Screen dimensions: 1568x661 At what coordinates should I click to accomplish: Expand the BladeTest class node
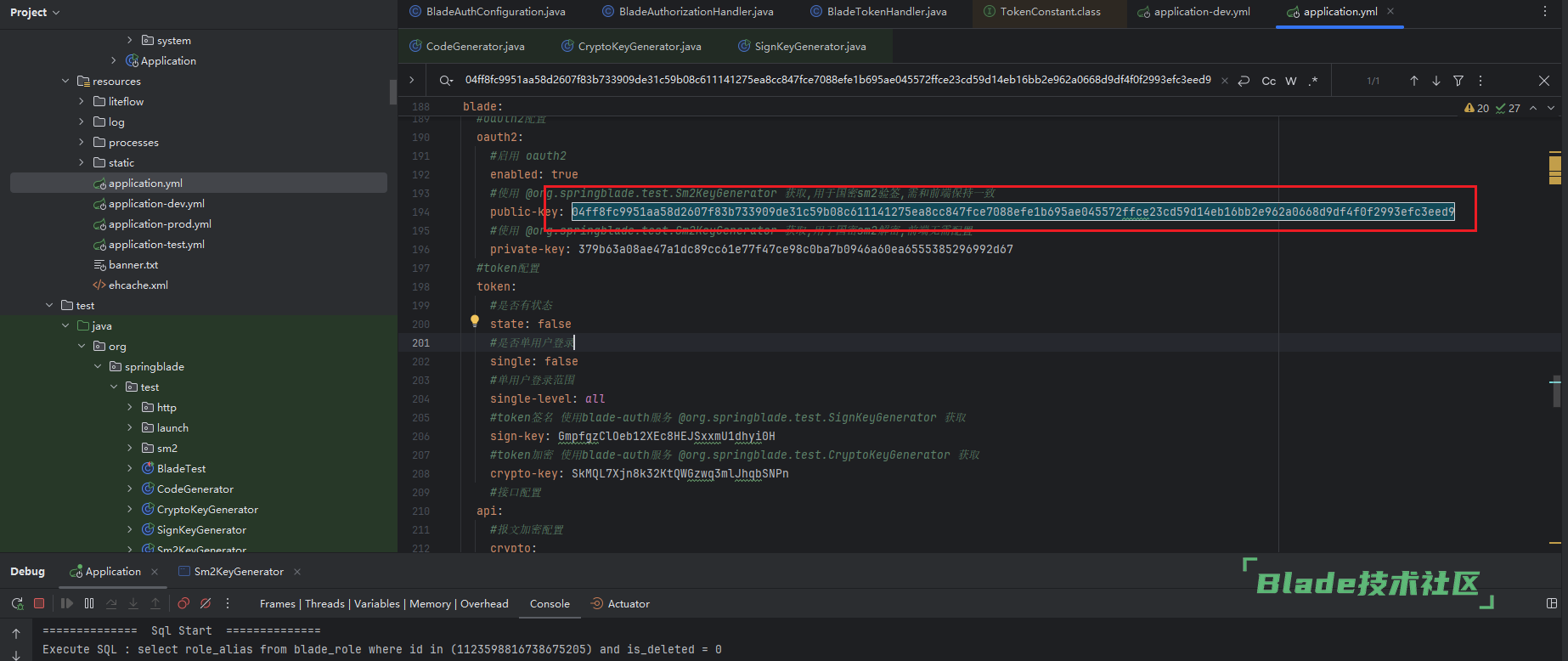tap(130, 468)
